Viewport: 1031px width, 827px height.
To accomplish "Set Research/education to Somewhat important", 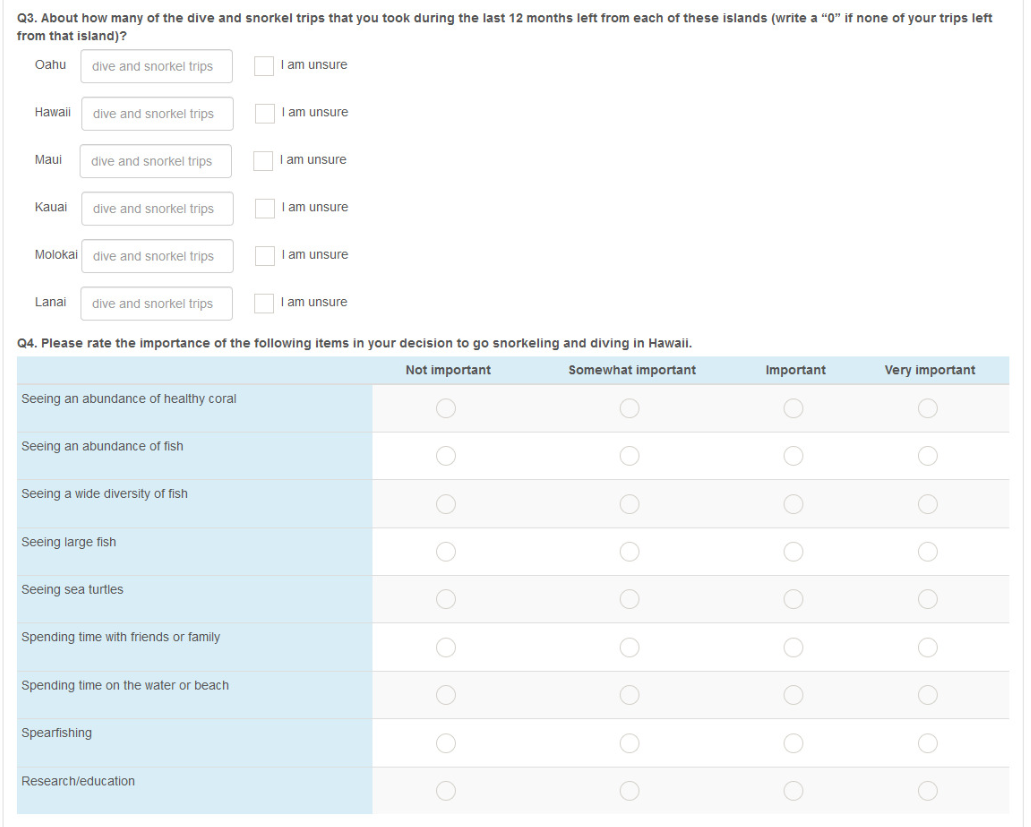I will pos(629,791).
